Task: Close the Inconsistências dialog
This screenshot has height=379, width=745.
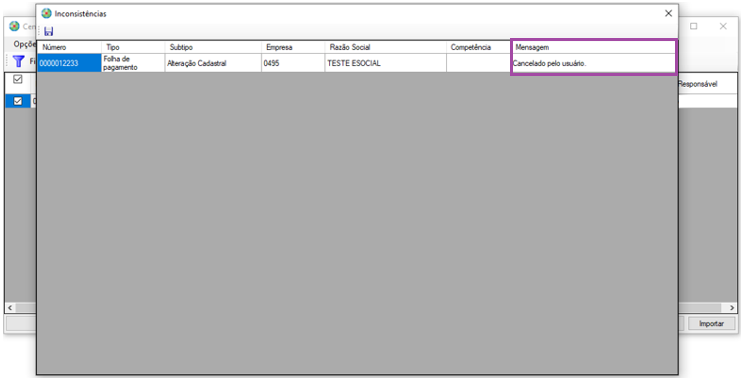Action: 668,13
